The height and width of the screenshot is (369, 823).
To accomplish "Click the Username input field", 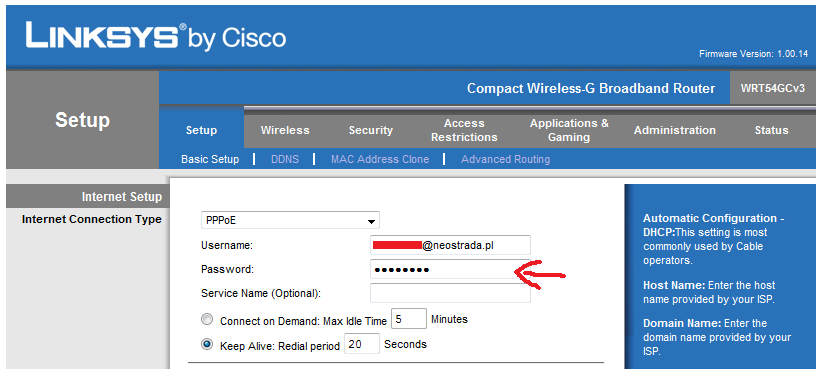I will (x=450, y=245).
